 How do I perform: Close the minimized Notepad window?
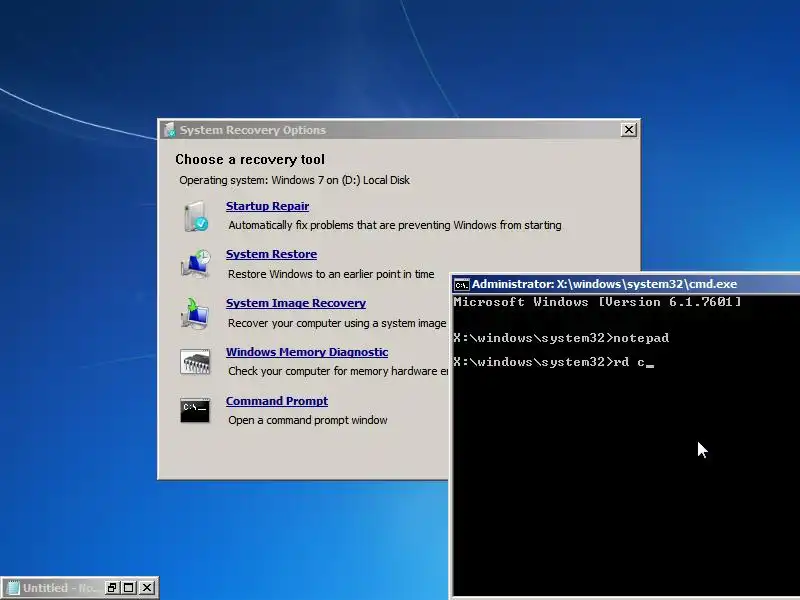pos(147,588)
